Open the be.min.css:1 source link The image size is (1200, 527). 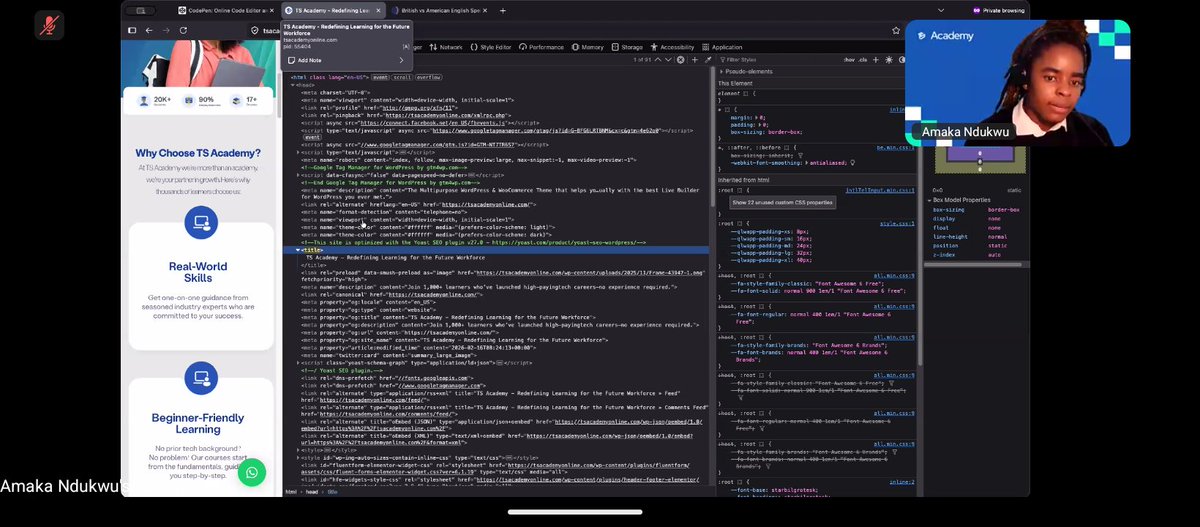[x=895, y=147]
